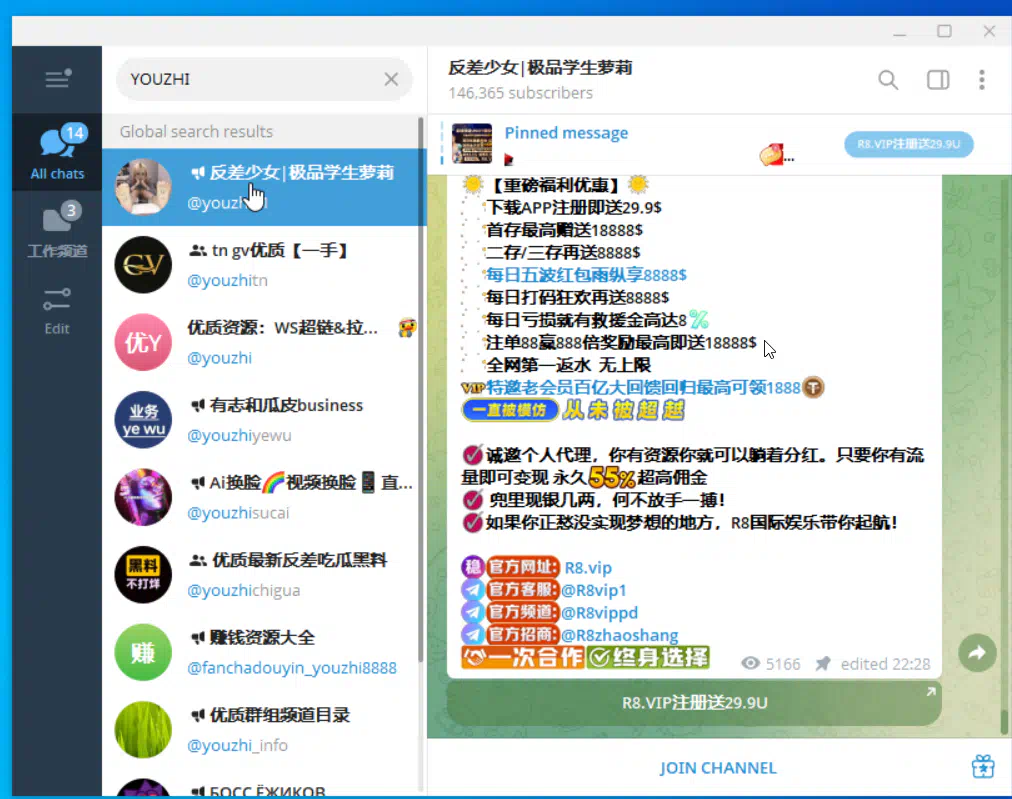Click the 黑料 不打烊 avatar
Viewport: 1012px width, 799px height.
[x=143, y=574]
